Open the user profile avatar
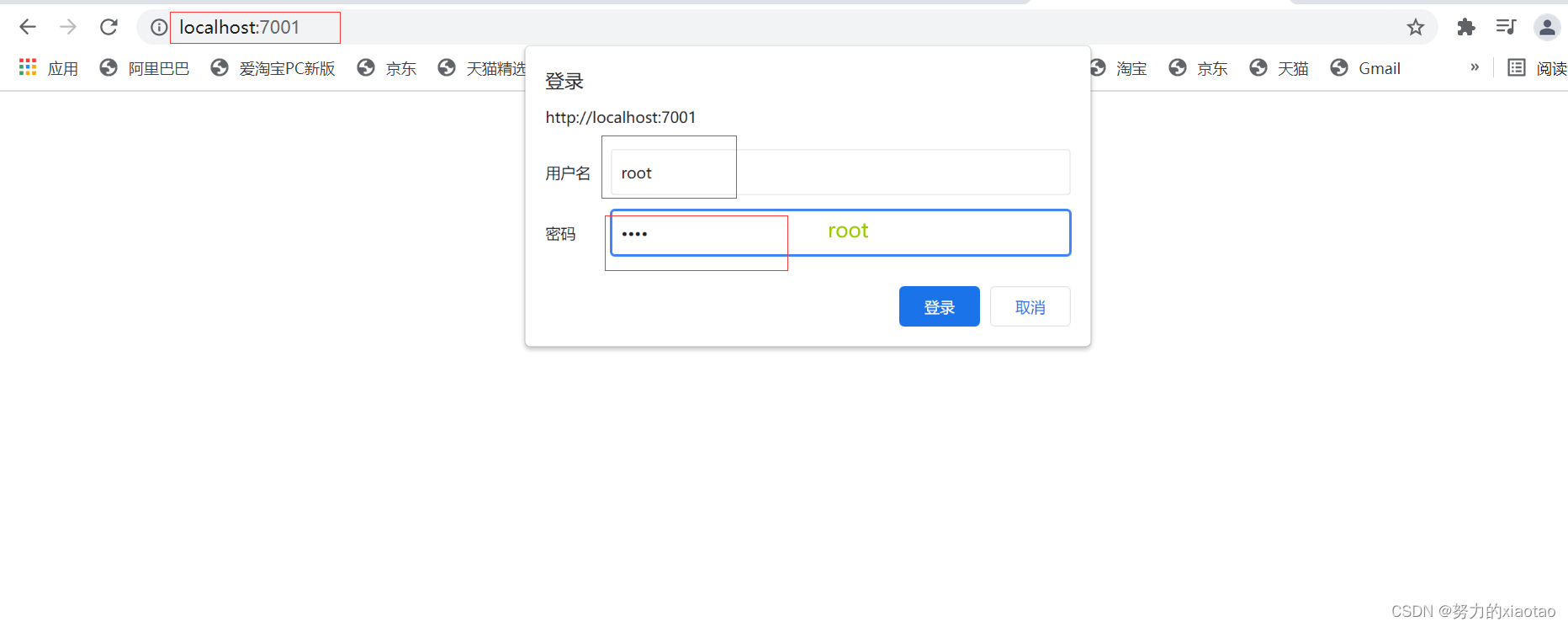Viewport: 1568px width, 627px height. 1547,27
